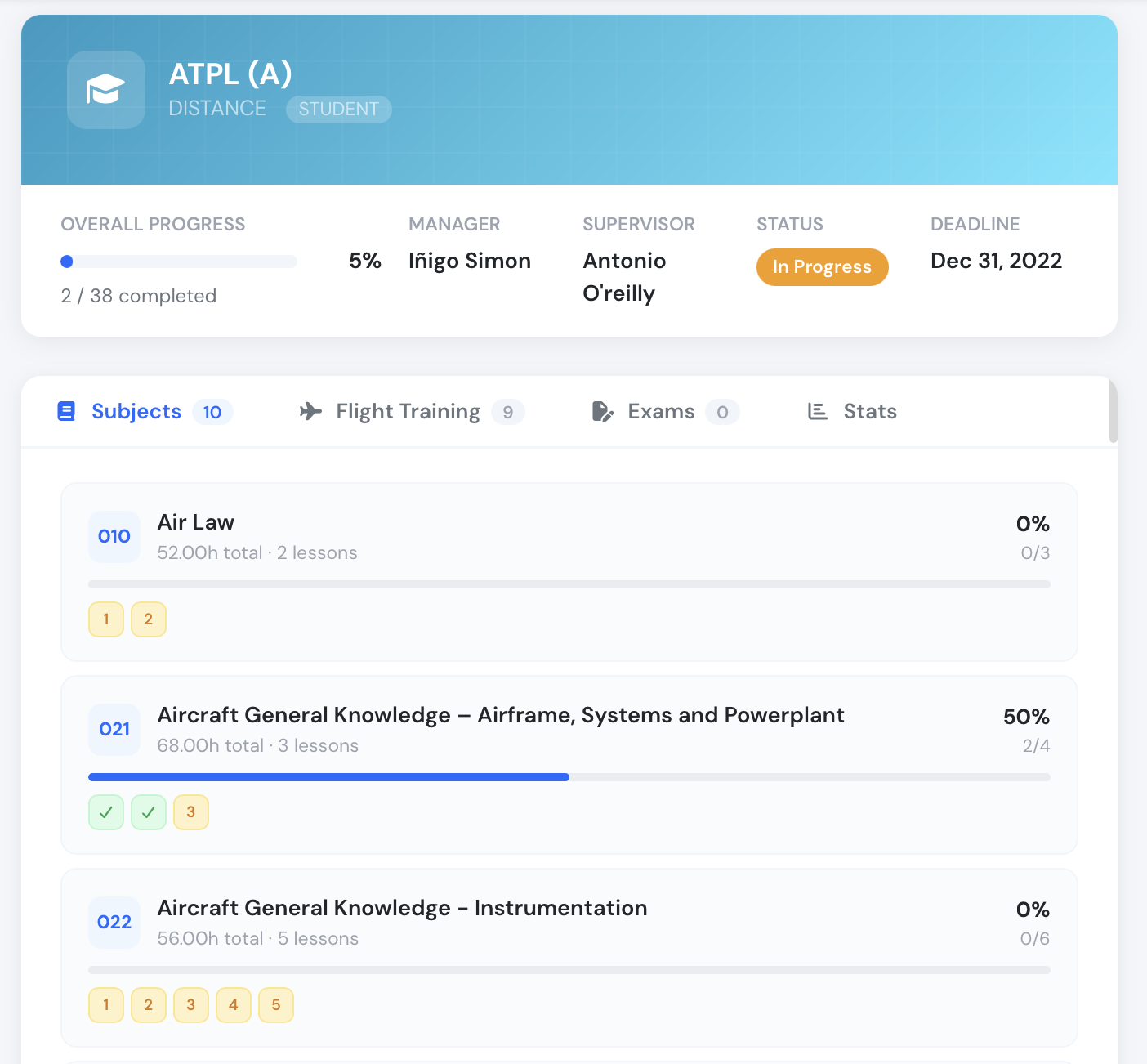Click the Exams count badge 0
Image resolution: width=1147 pixels, height=1064 pixels.
click(x=722, y=412)
